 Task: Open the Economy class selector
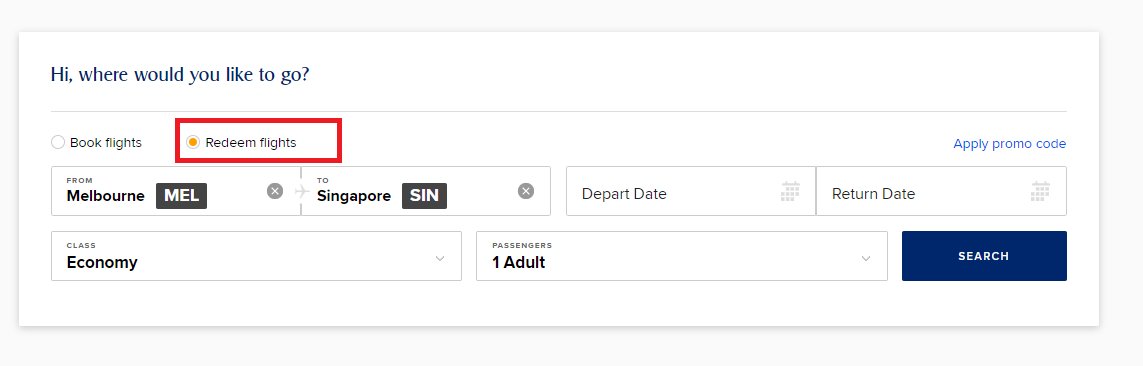[x=256, y=256]
